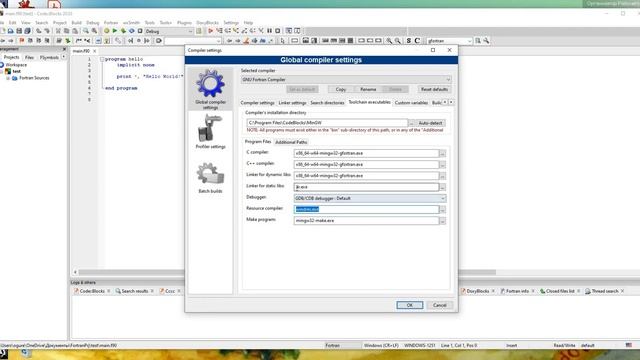
Task: Open the Debug build target dropdown
Action: click(169, 31)
